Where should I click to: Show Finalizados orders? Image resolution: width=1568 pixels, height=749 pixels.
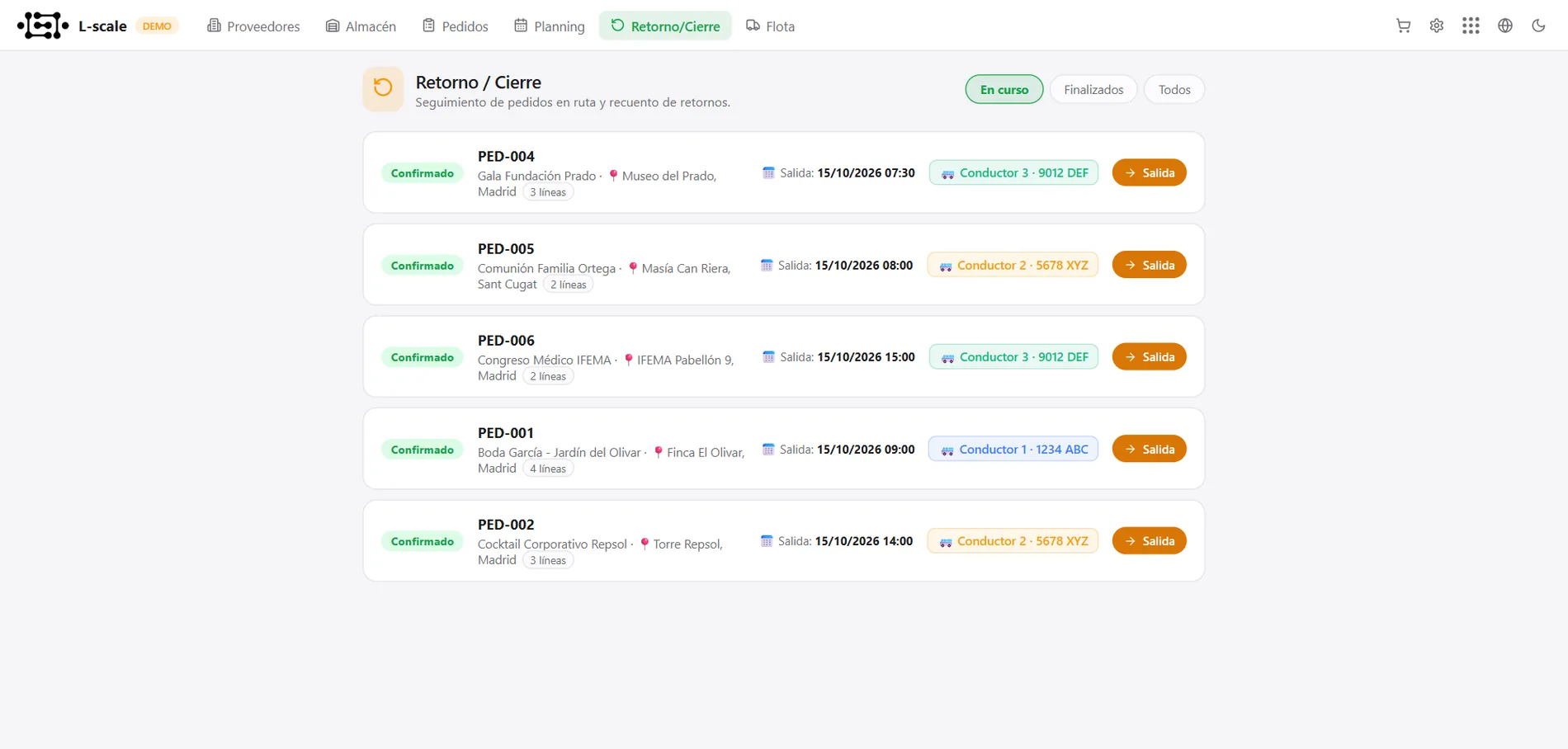coord(1093,89)
